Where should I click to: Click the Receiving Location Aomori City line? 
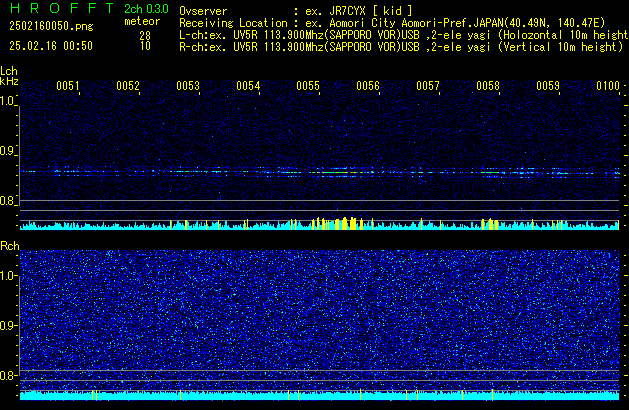392,23
